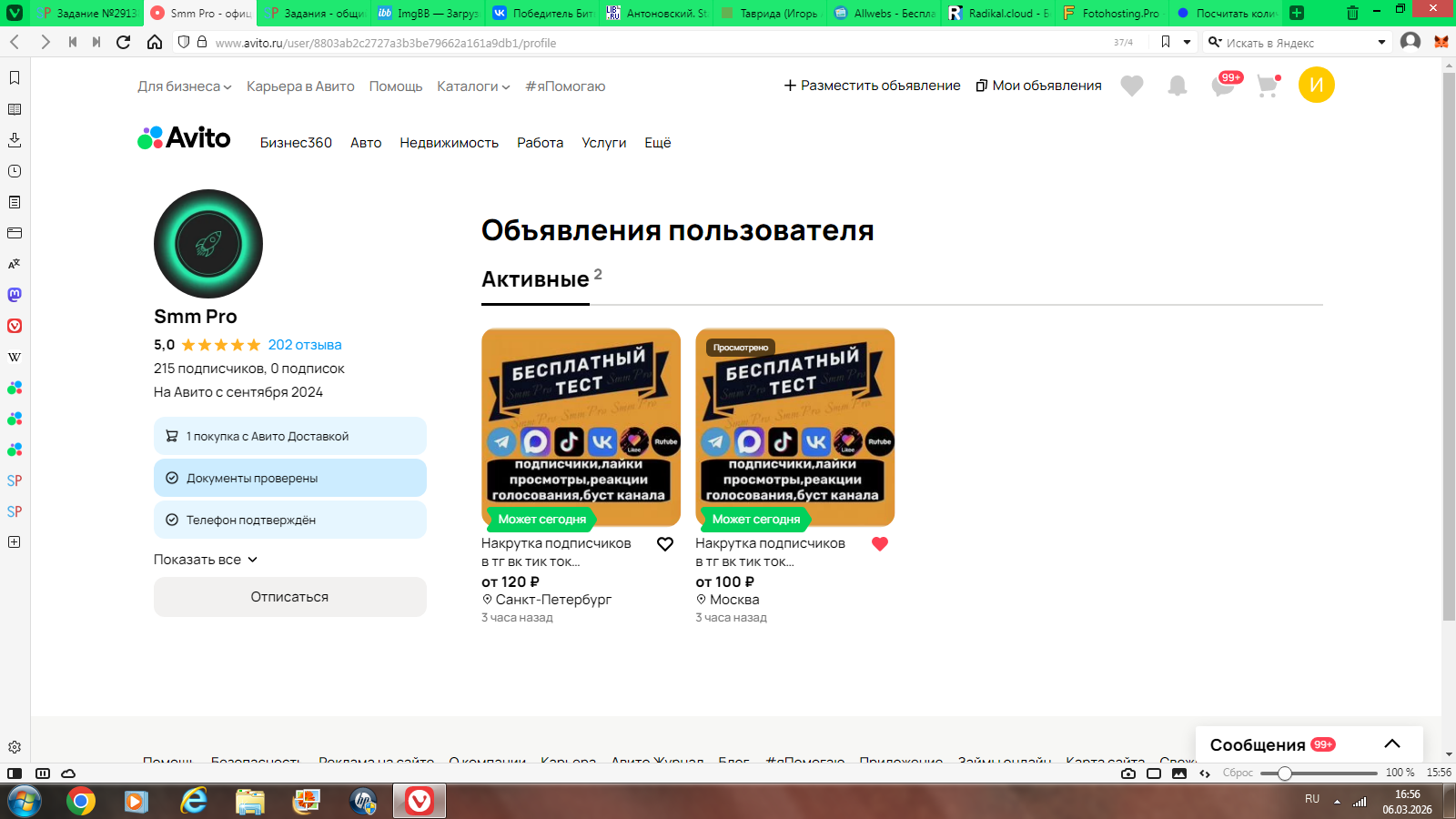Open the closed tabs trash can
Image resolution: width=1456 pixels, height=819 pixels.
point(1352,13)
